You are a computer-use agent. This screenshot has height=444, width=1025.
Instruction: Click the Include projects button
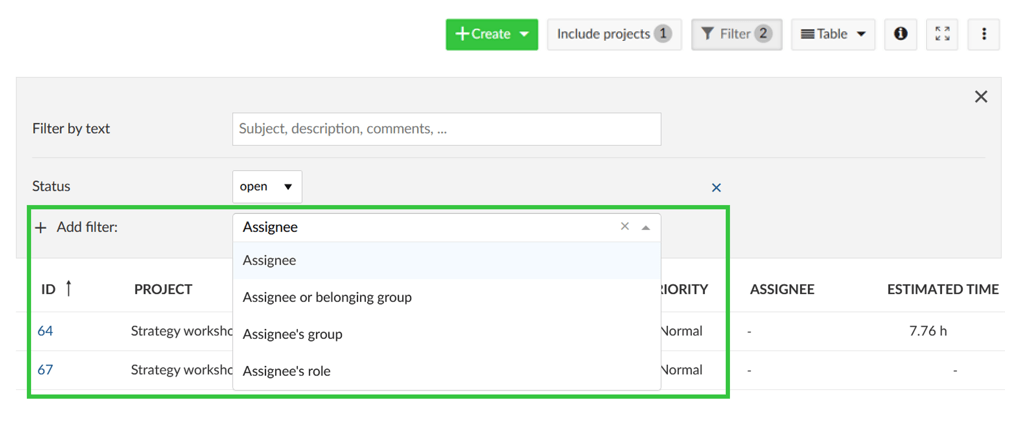(614, 34)
